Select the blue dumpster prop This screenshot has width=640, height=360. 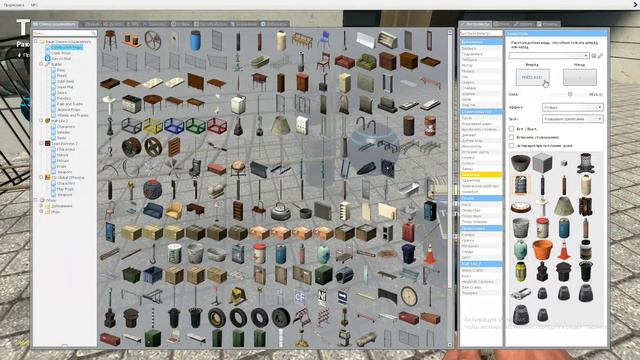click(x=153, y=275)
